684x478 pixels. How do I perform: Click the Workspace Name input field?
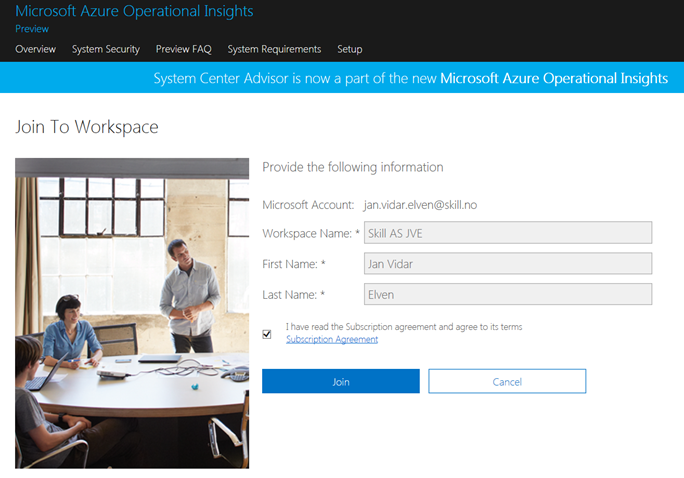508,233
